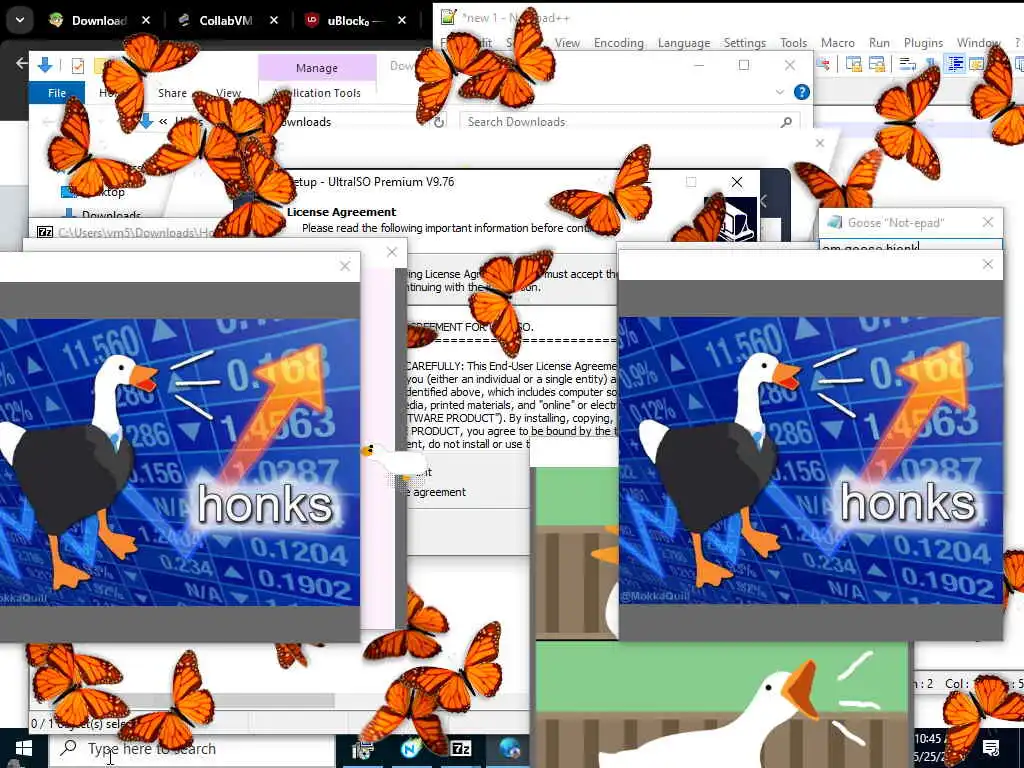1024x768 pixels.
Task: Click the left honks goose meme image
Action: (x=180, y=462)
